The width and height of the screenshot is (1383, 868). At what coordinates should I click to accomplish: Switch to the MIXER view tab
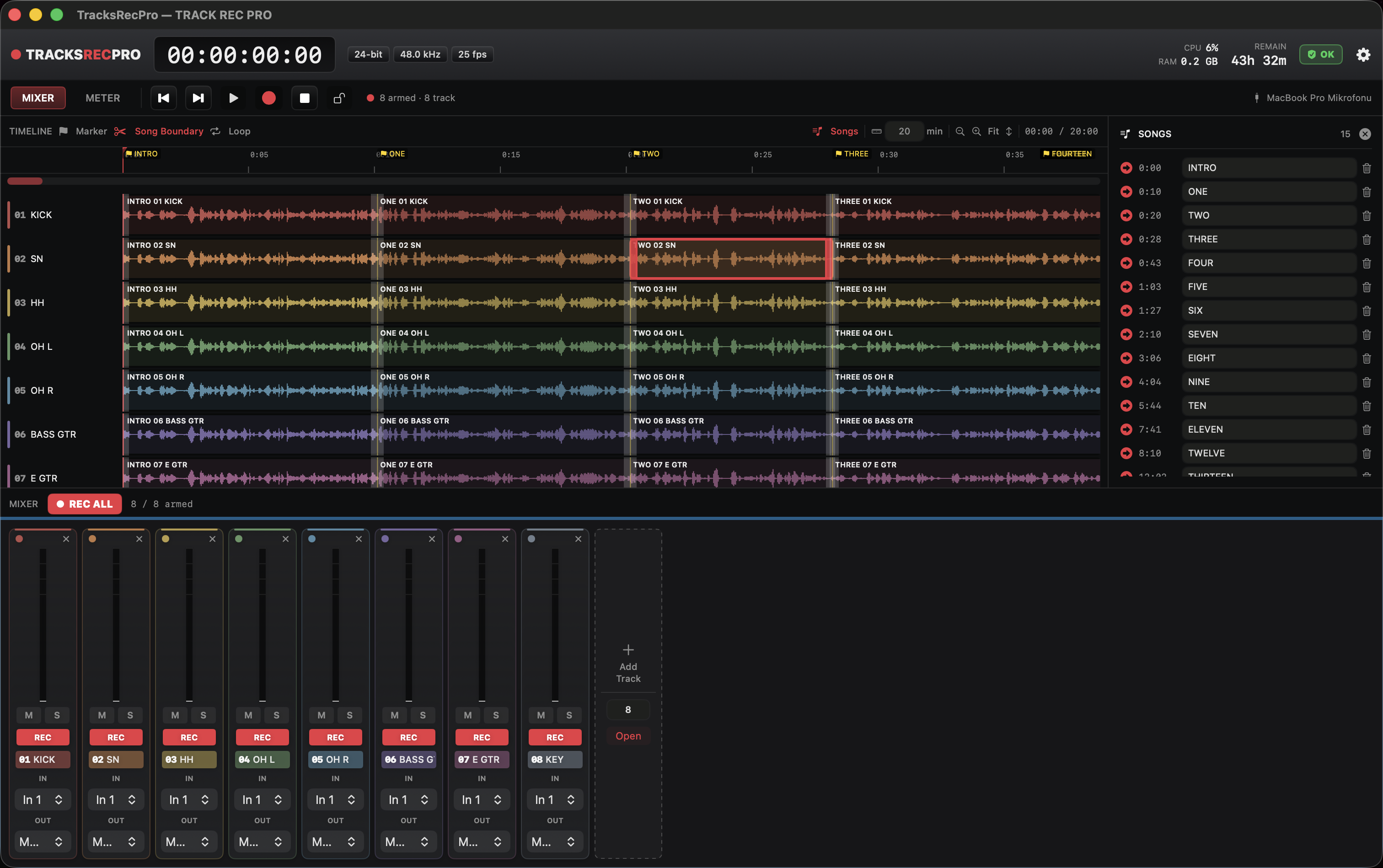point(38,98)
